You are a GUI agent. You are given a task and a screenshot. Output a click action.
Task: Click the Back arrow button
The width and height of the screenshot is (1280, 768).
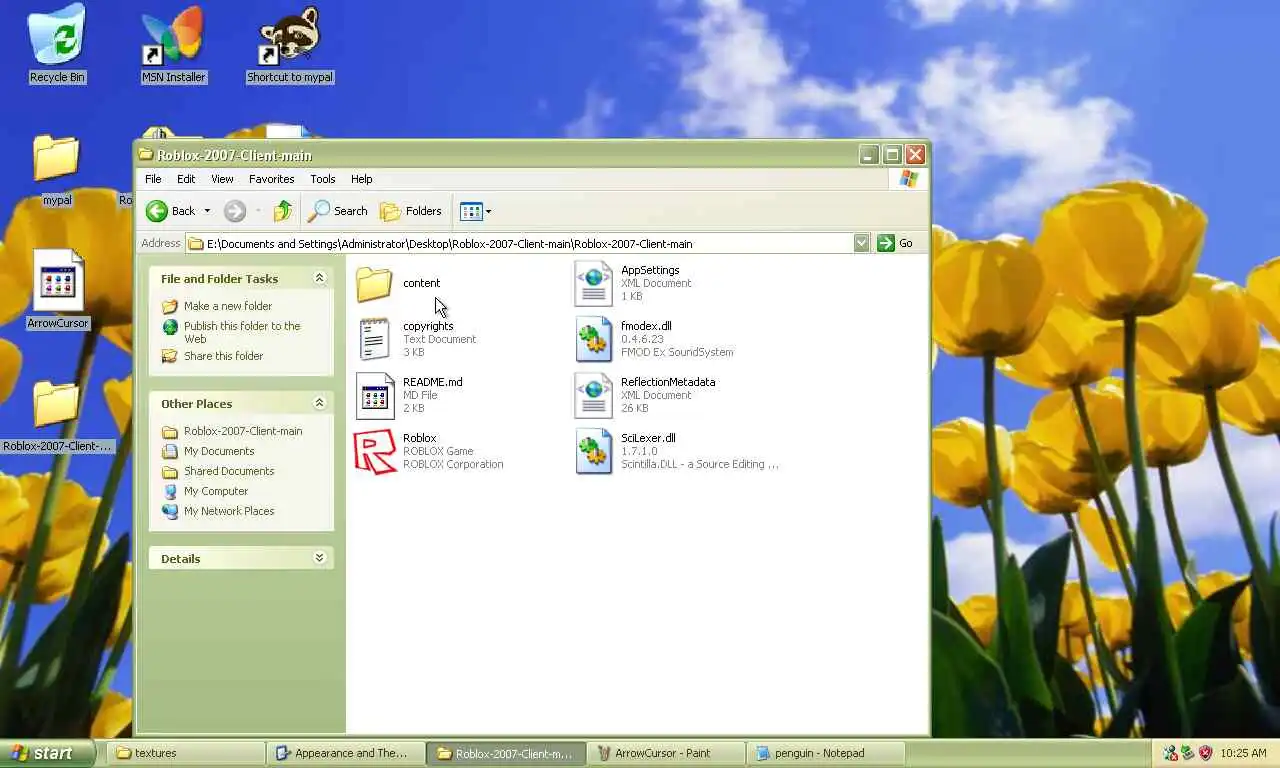click(x=171, y=211)
